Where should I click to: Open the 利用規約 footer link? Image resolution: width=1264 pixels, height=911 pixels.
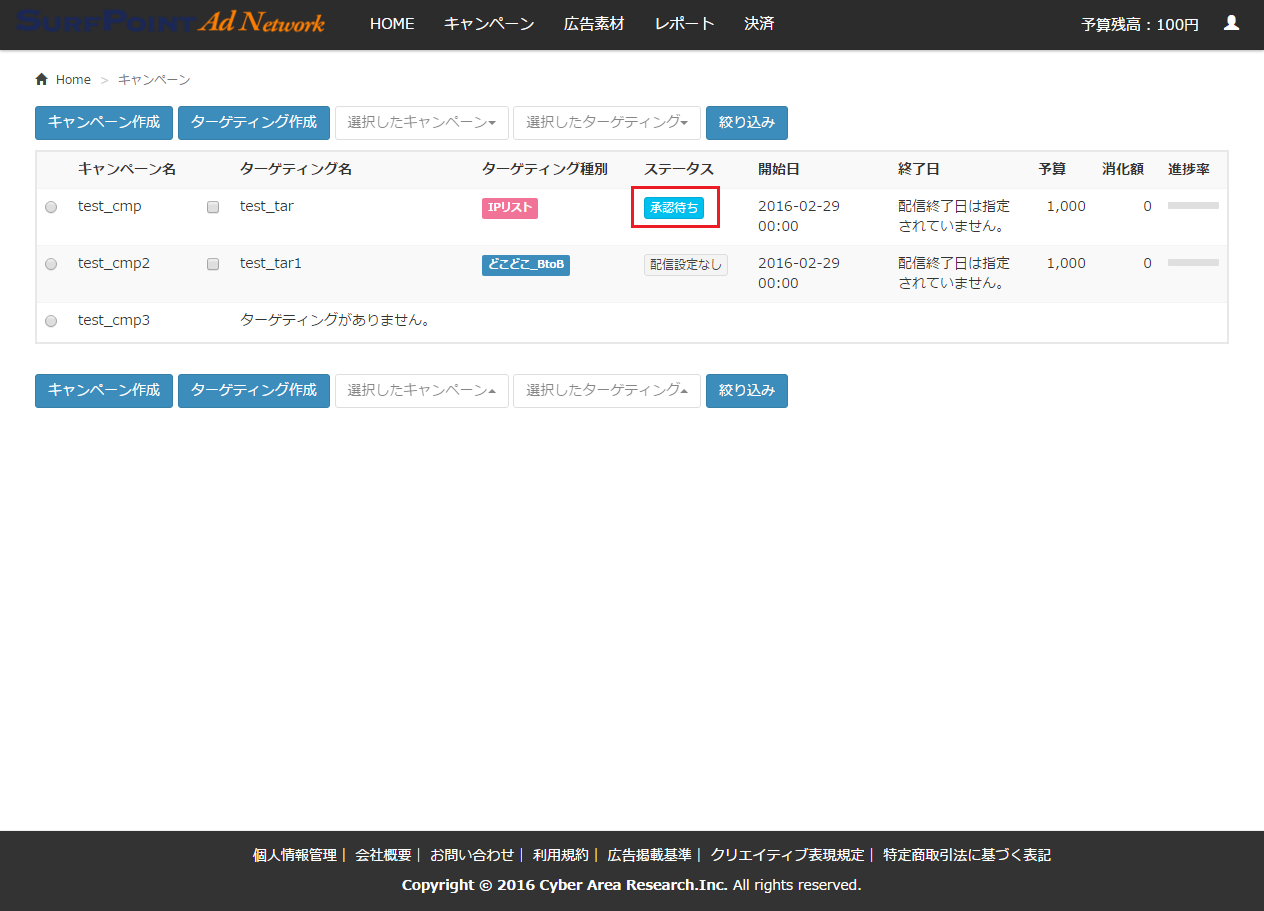click(x=560, y=855)
